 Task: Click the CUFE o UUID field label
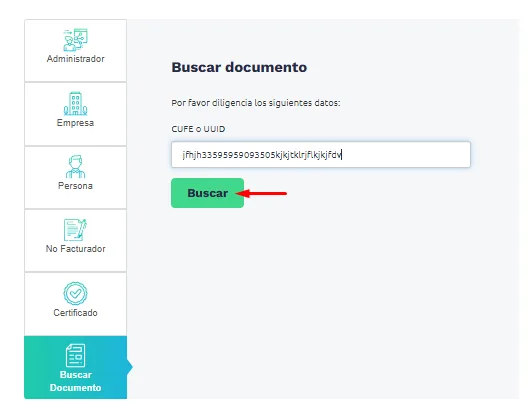pos(198,129)
